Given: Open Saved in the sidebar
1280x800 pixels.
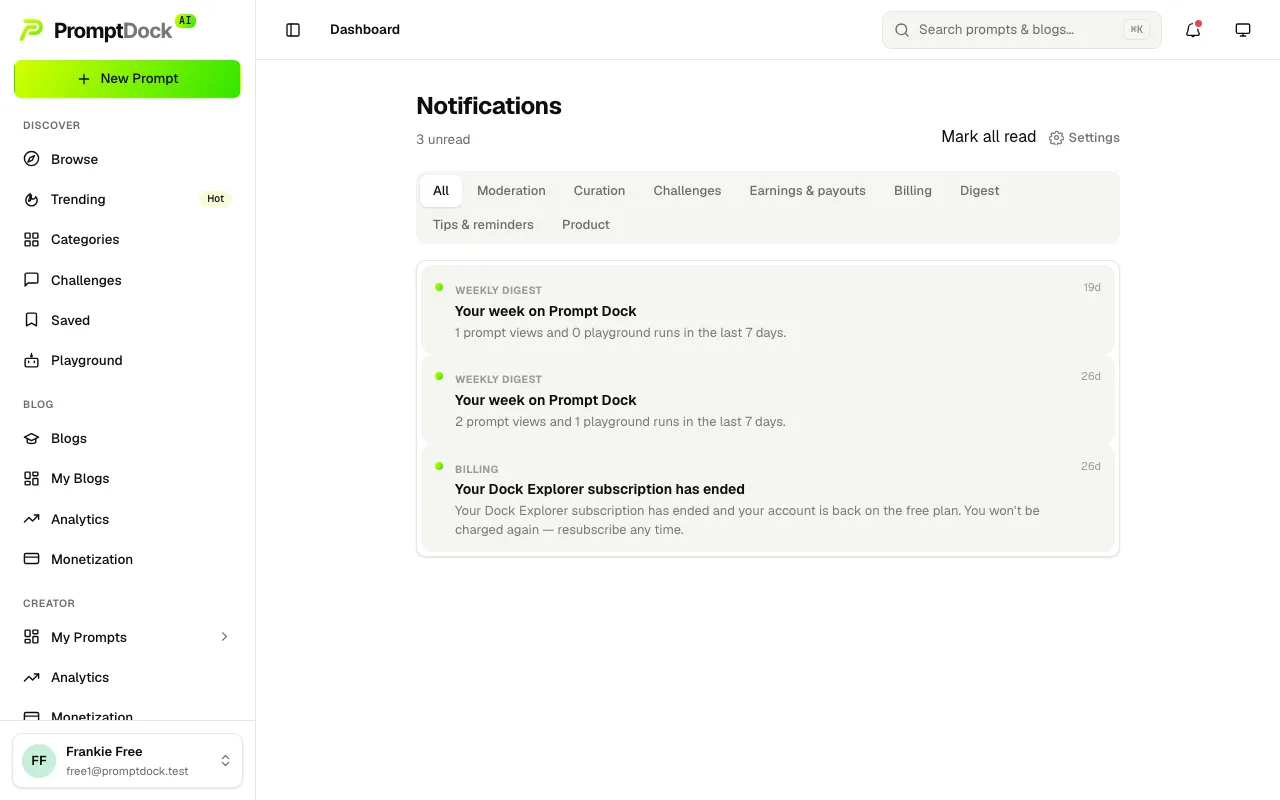Looking at the screenshot, I should [x=127, y=320].
